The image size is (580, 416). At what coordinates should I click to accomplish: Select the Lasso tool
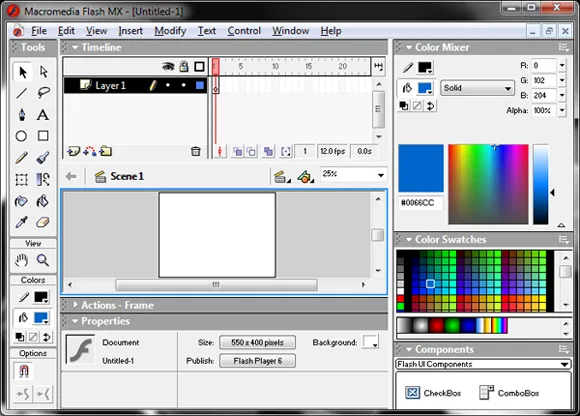[x=43, y=92]
